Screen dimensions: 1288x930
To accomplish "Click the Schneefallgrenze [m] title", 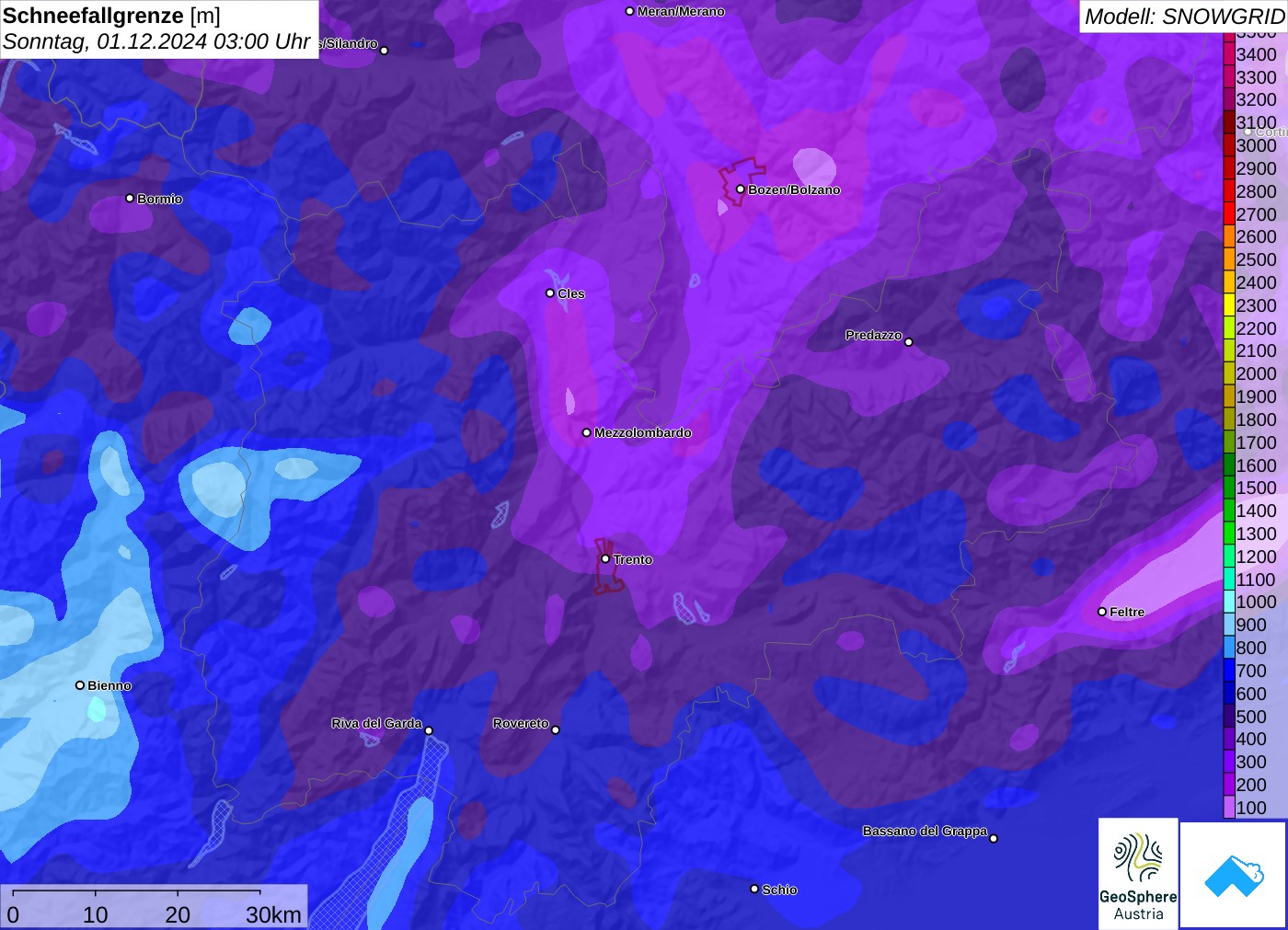I will click(x=111, y=16).
